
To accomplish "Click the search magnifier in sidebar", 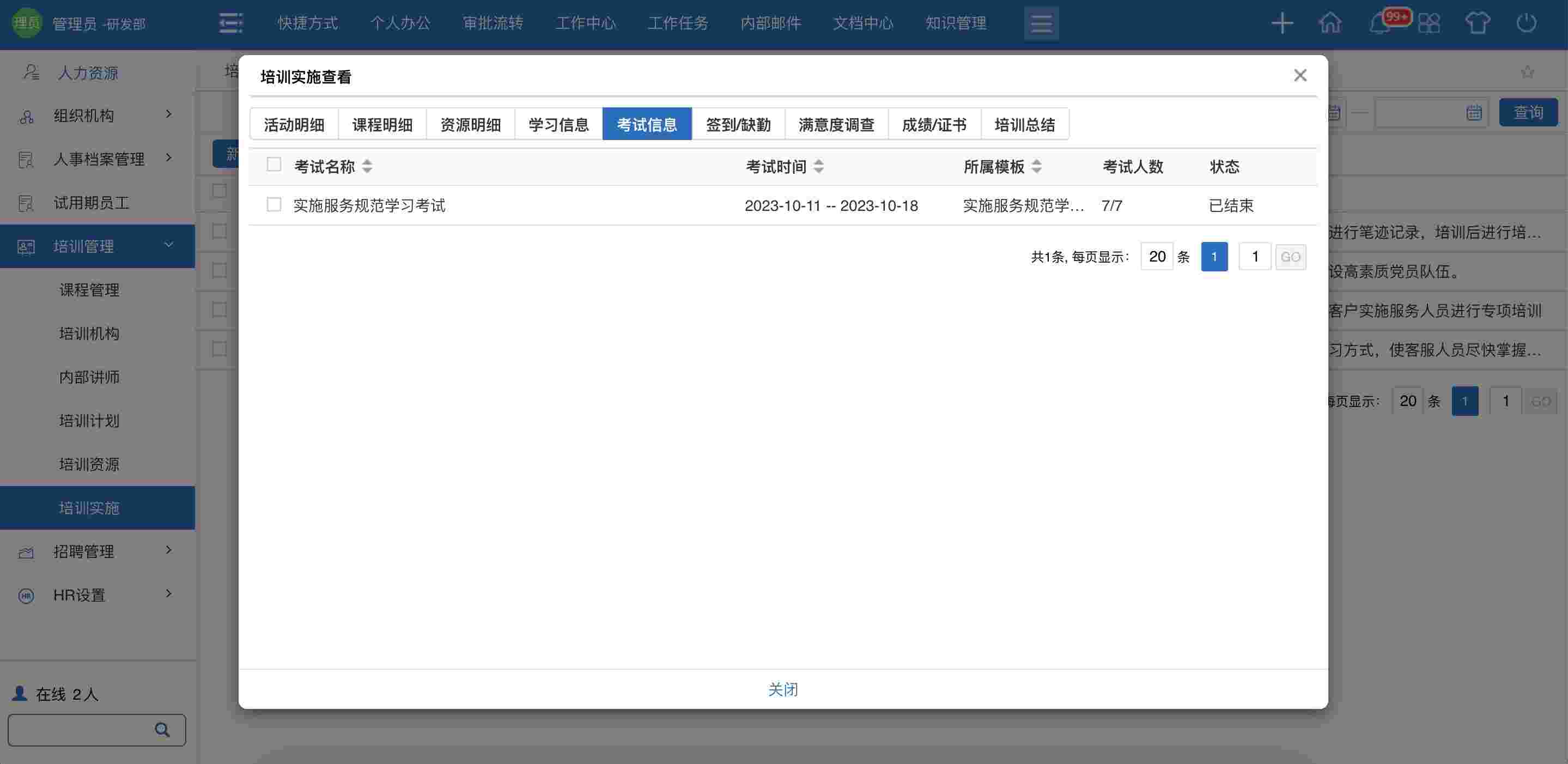I will (x=162, y=729).
